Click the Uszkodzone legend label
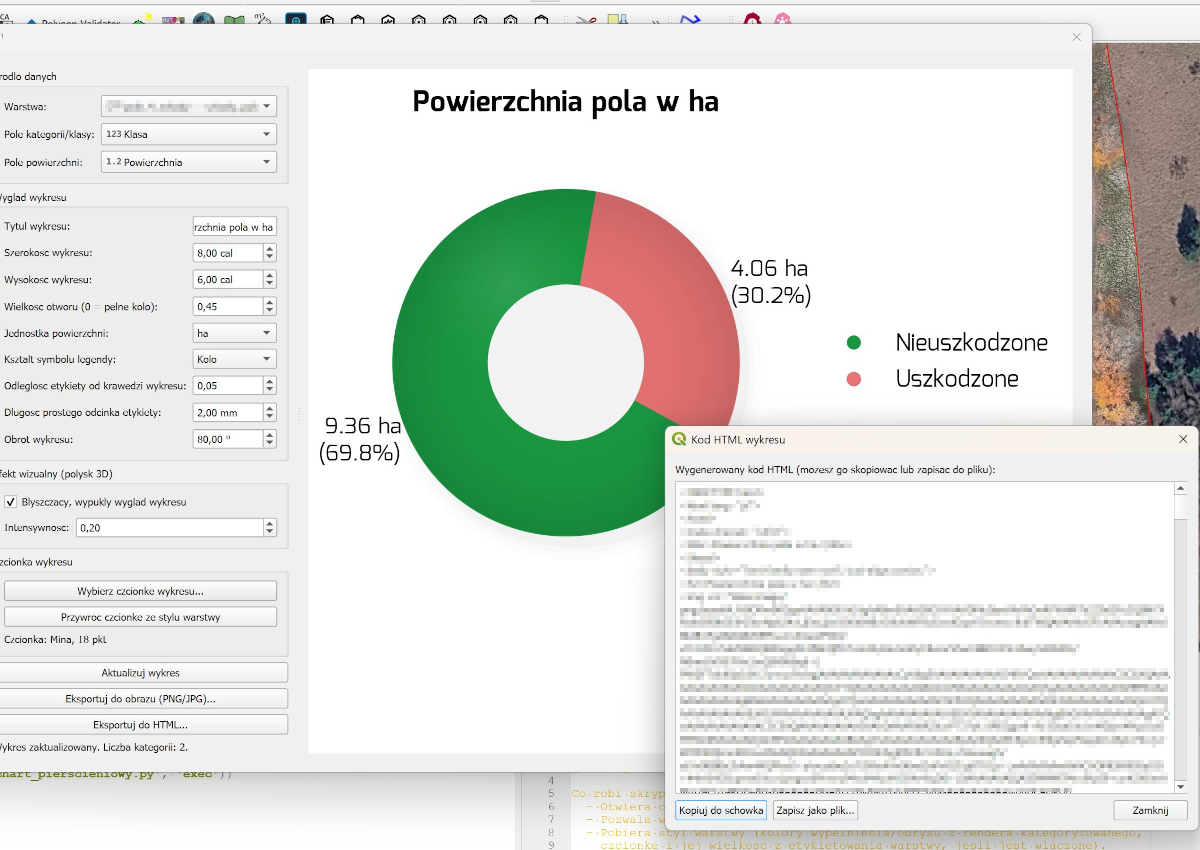Viewport: 1200px width, 850px height. (x=957, y=379)
